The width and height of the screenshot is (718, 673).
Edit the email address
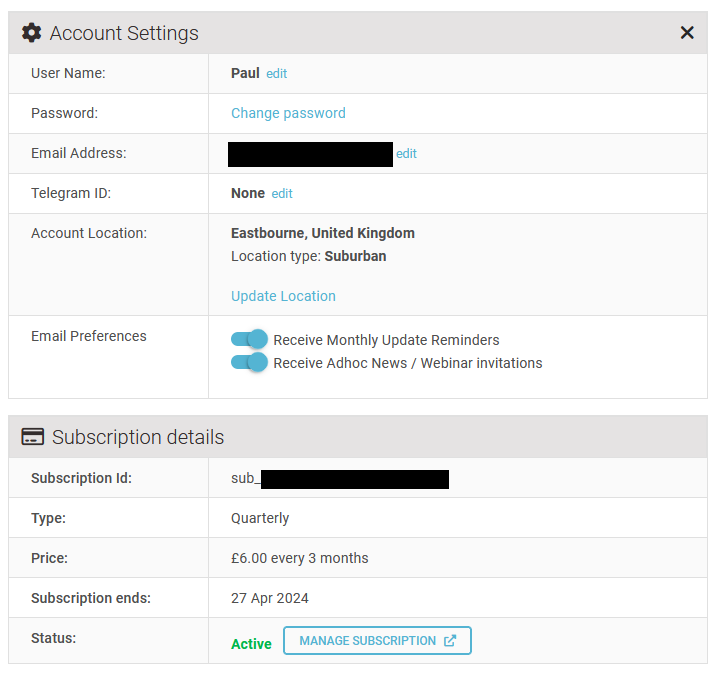pos(406,153)
